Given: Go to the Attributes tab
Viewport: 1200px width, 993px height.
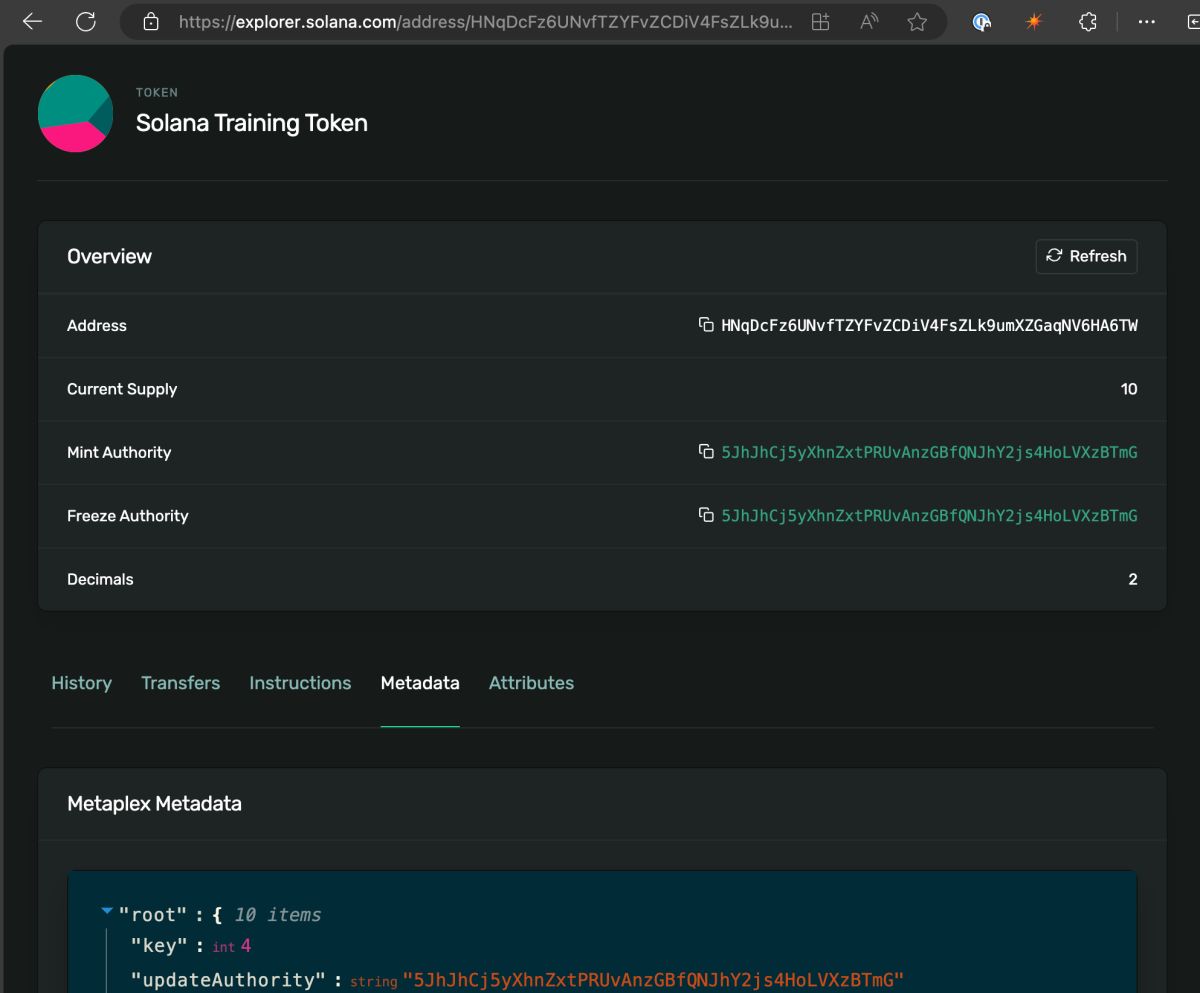Looking at the screenshot, I should click(531, 683).
